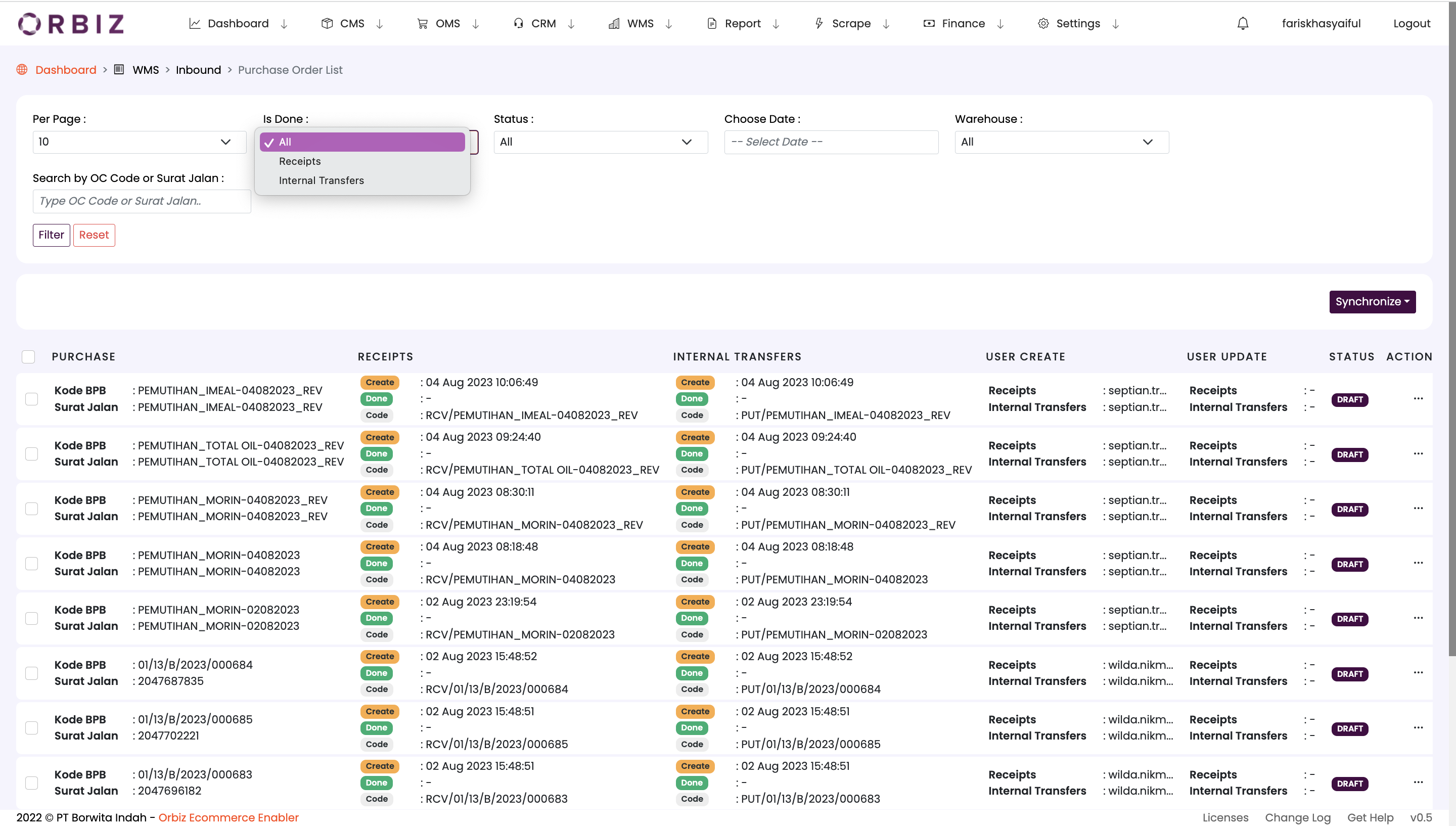
Task: Check the 01/13/B/2023/000683 row checkbox
Action: point(32,783)
